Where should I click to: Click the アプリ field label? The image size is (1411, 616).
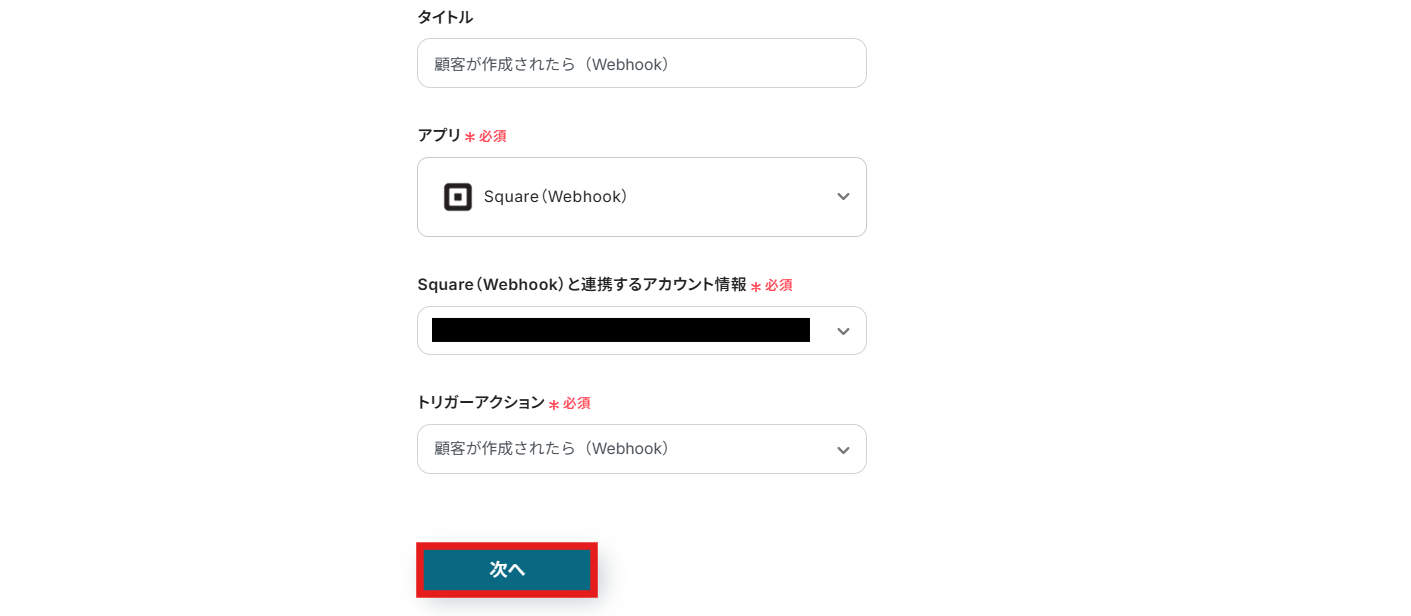(439, 135)
